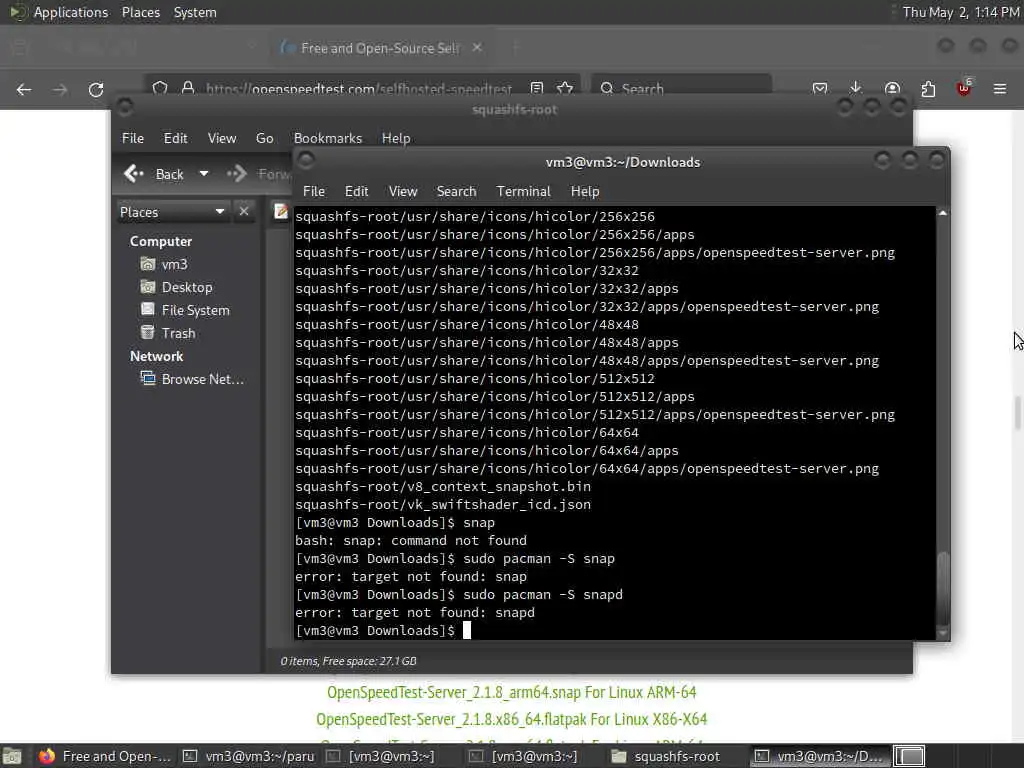
Task: Expand the Back history dropdown arrow
Action: point(204,174)
